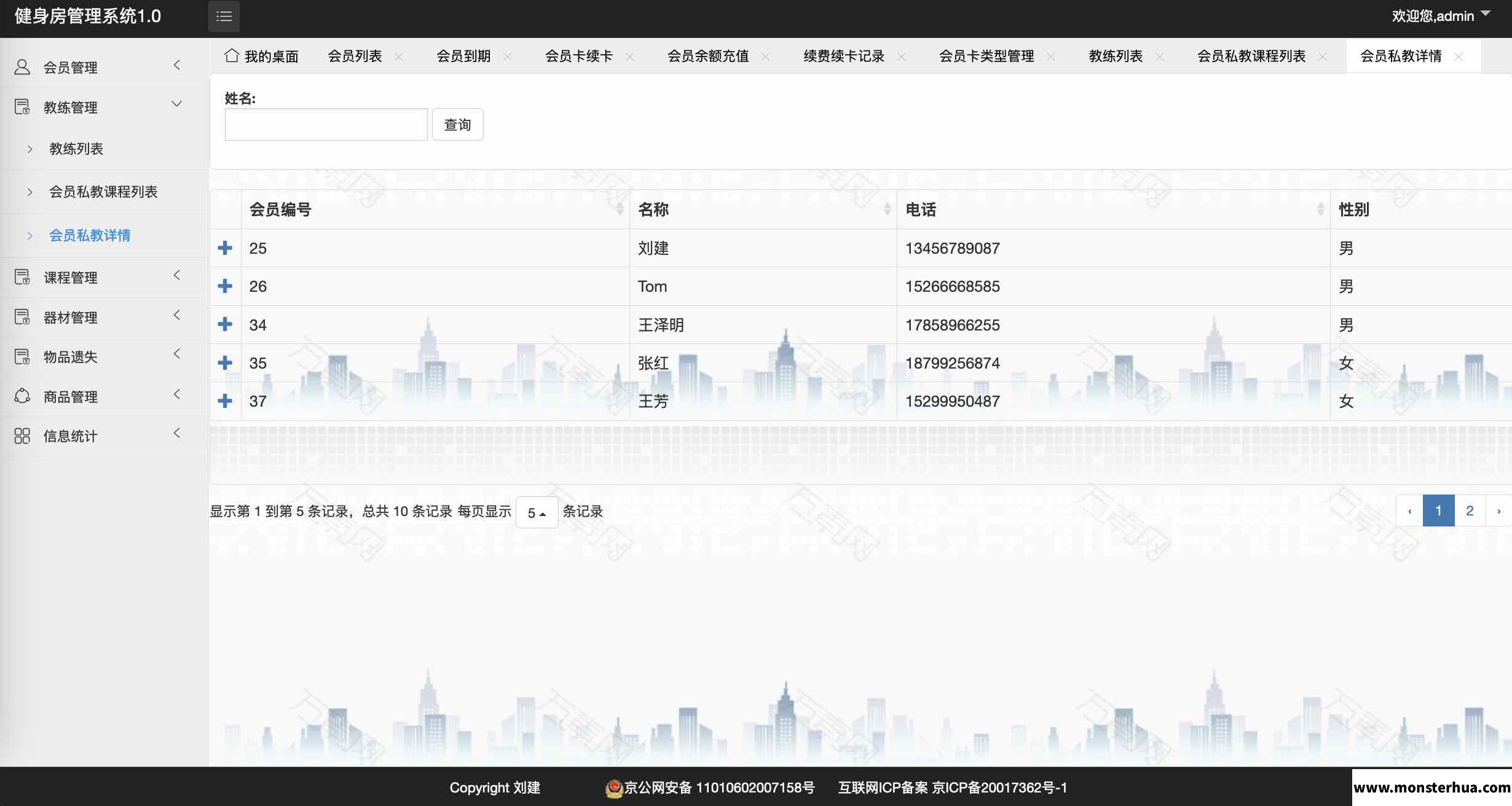Go to next page with right arrow
Screen dimensions: 1512x806
tap(1498, 511)
